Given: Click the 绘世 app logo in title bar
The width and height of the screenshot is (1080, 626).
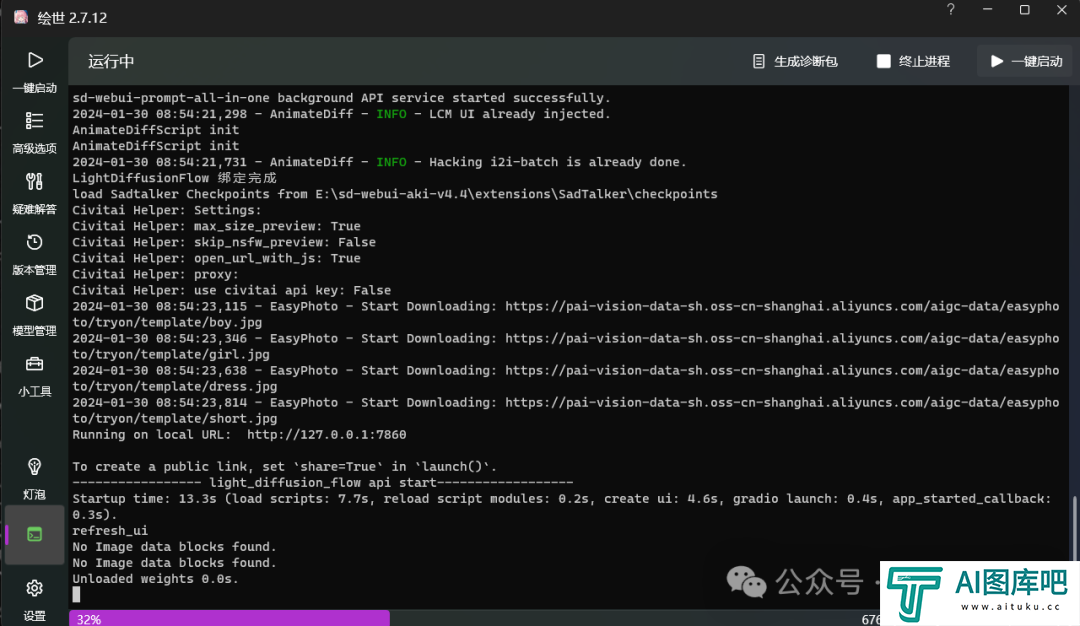Looking at the screenshot, I should 21,17.
